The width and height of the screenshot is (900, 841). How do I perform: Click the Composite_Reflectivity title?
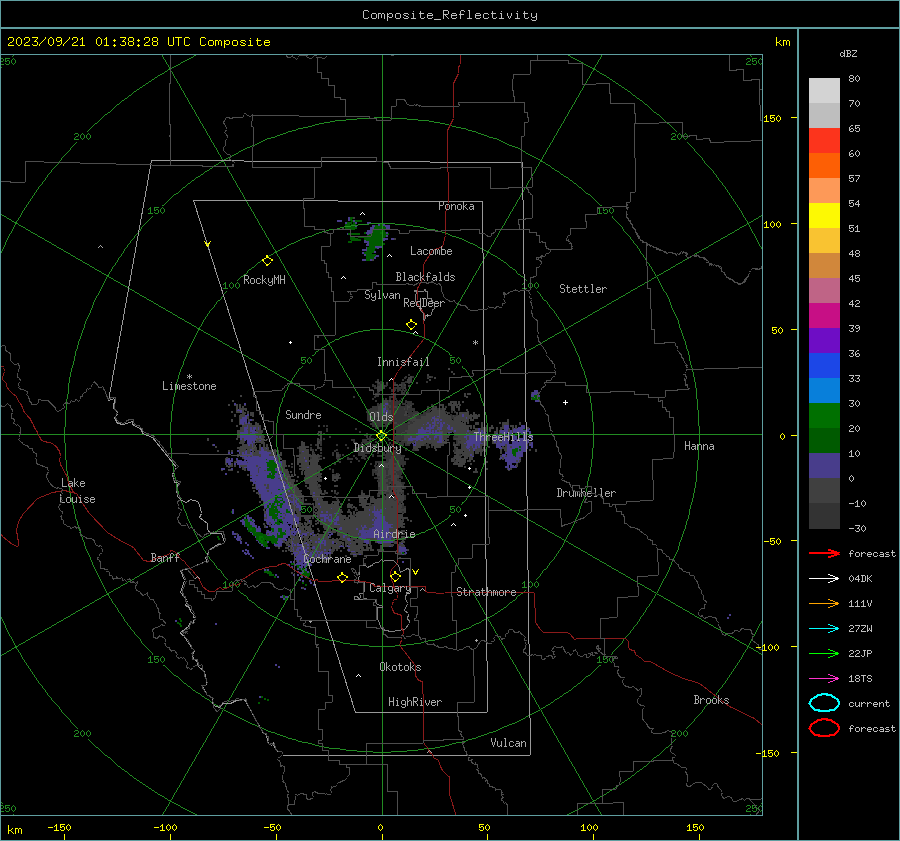[450, 15]
